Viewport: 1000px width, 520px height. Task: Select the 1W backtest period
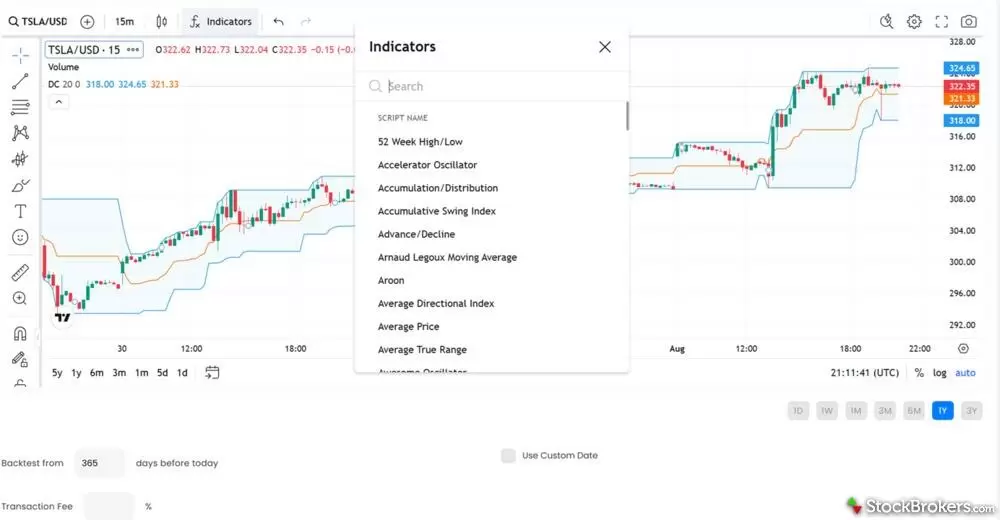[827, 411]
